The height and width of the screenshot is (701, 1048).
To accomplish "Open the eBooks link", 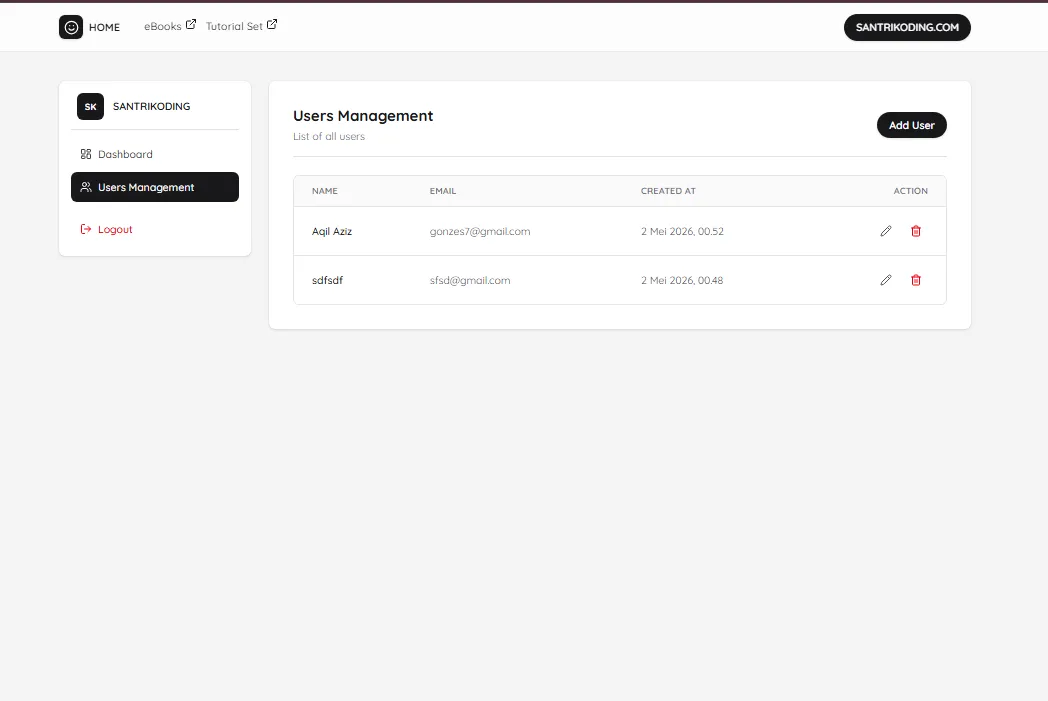I will (162, 26).
